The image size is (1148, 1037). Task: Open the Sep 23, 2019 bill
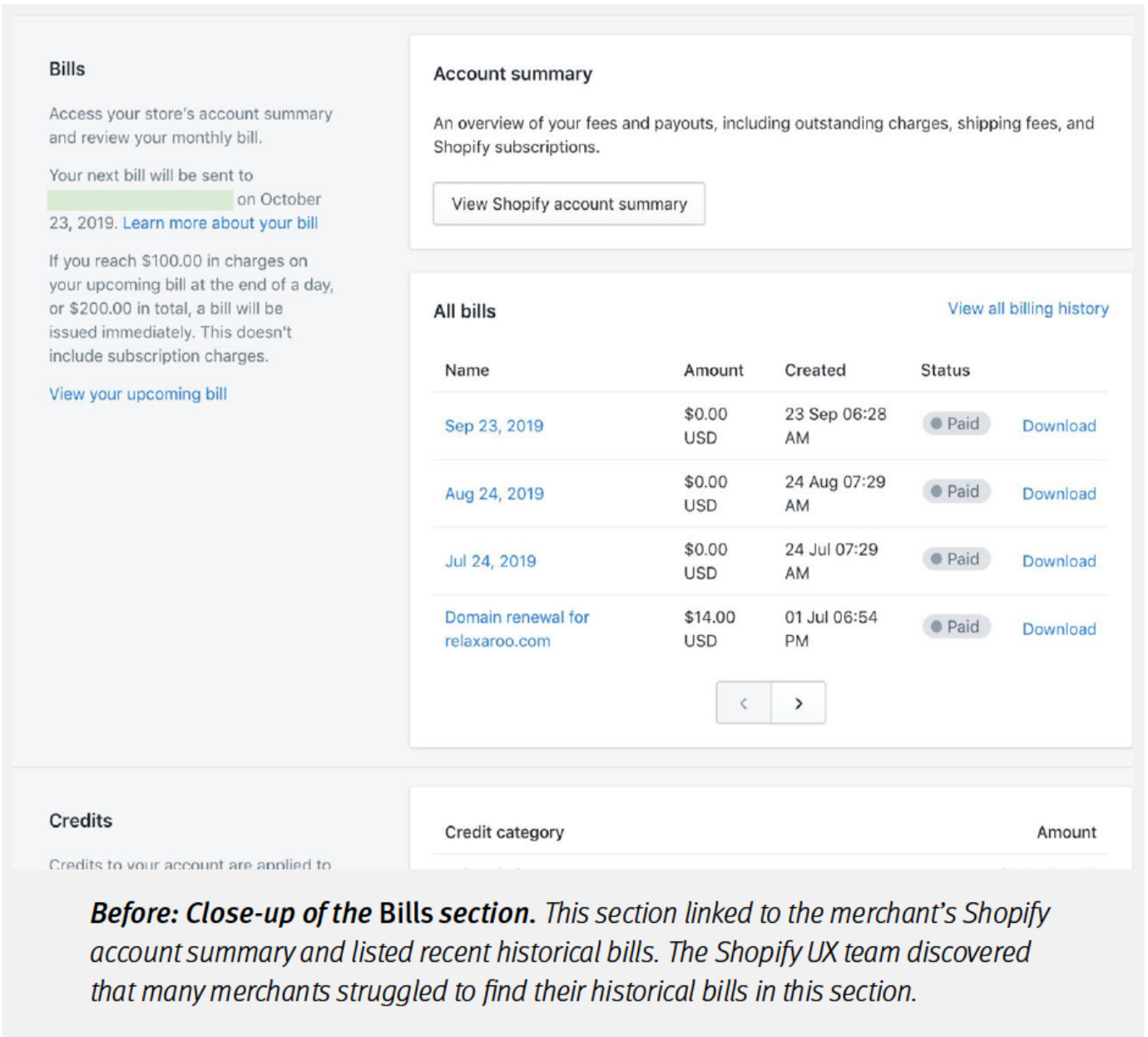click(x=494, y=426)
